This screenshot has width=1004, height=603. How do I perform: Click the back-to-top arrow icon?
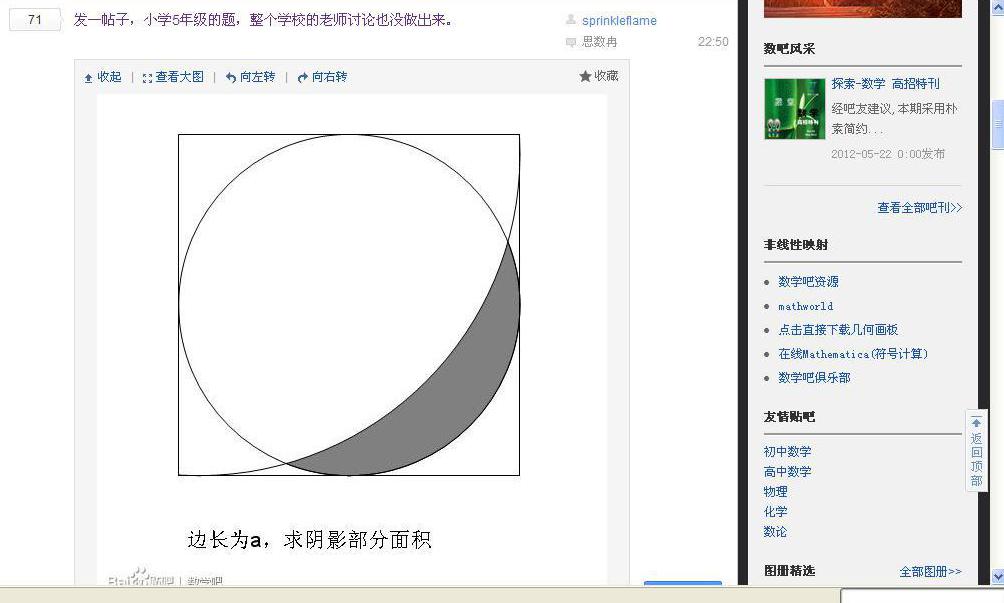(976, 422)
